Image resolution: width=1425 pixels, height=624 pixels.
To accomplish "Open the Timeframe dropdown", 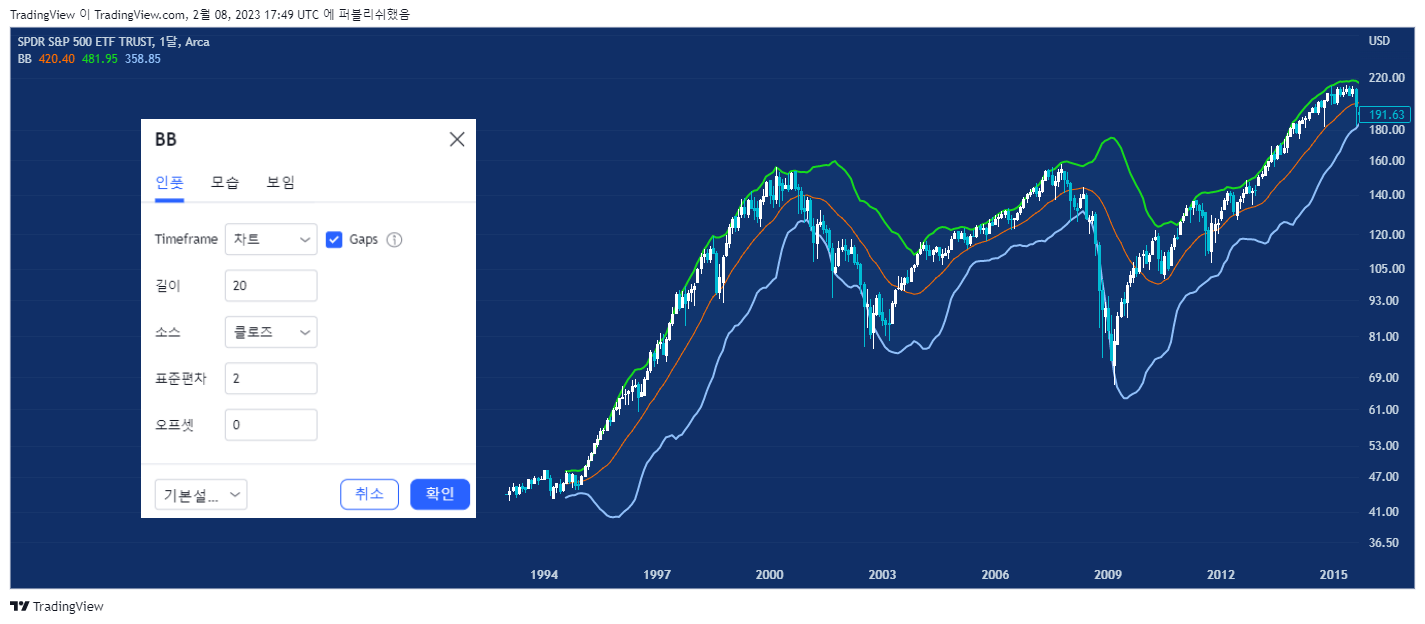I will click(x=271, y=240).
